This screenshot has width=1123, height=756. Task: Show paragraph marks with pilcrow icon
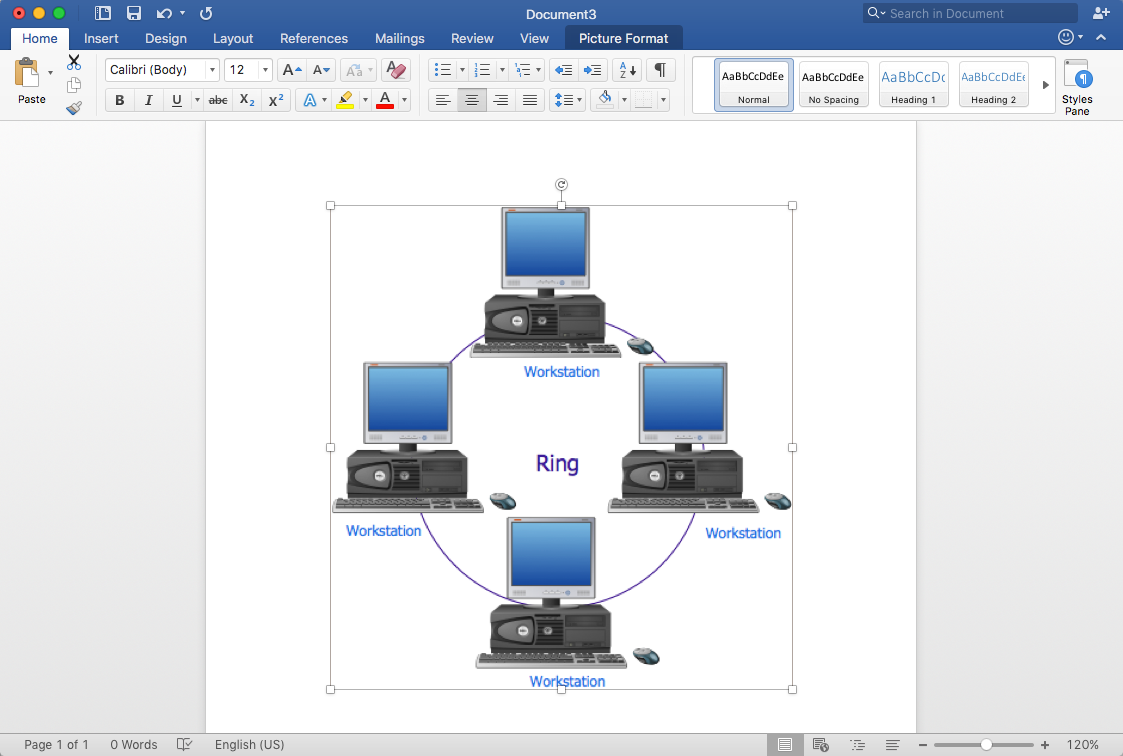[x=660, y=70]
